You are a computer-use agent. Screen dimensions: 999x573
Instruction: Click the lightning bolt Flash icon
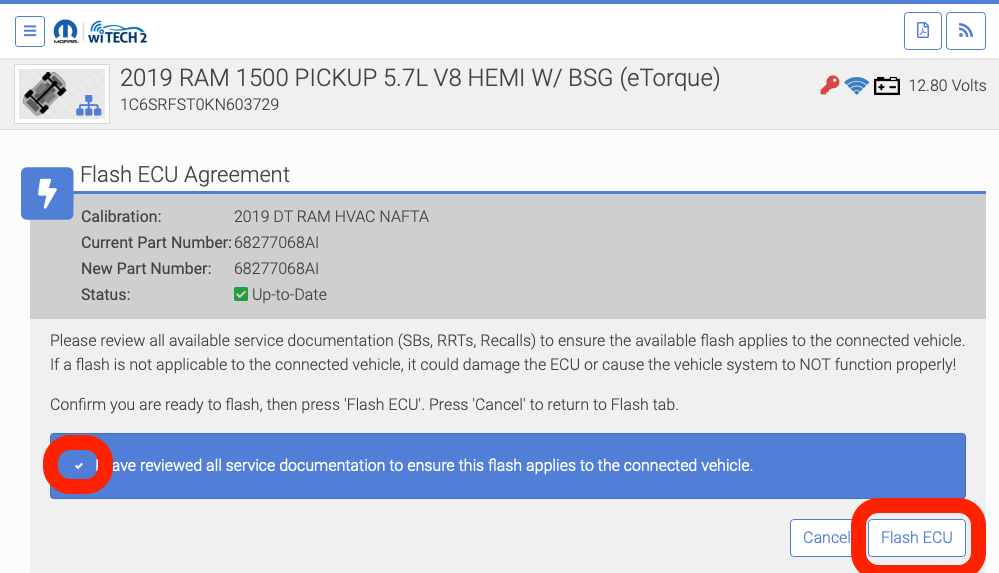point(47,193)
